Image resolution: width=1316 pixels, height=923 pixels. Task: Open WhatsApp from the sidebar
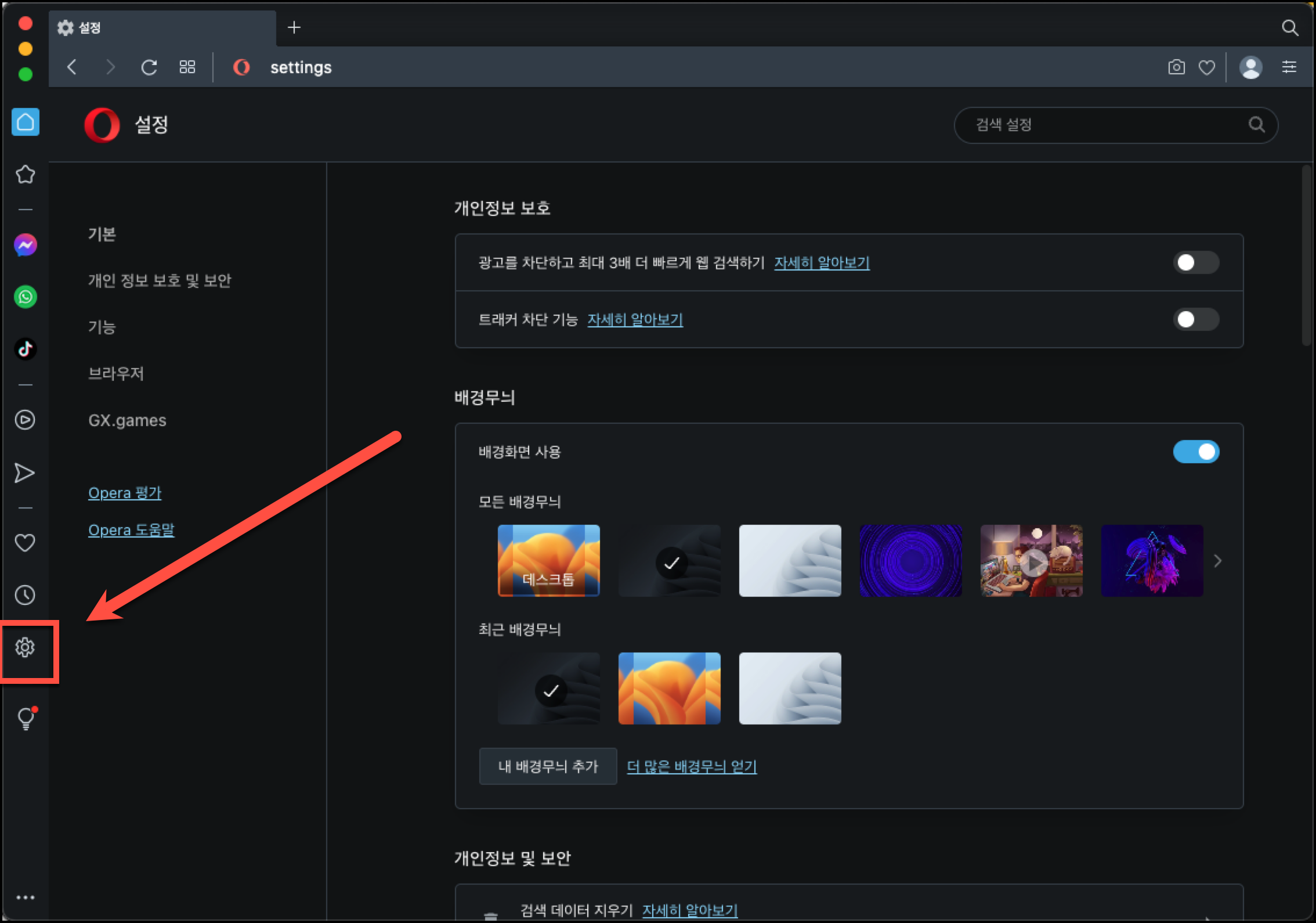click(25, 297)
